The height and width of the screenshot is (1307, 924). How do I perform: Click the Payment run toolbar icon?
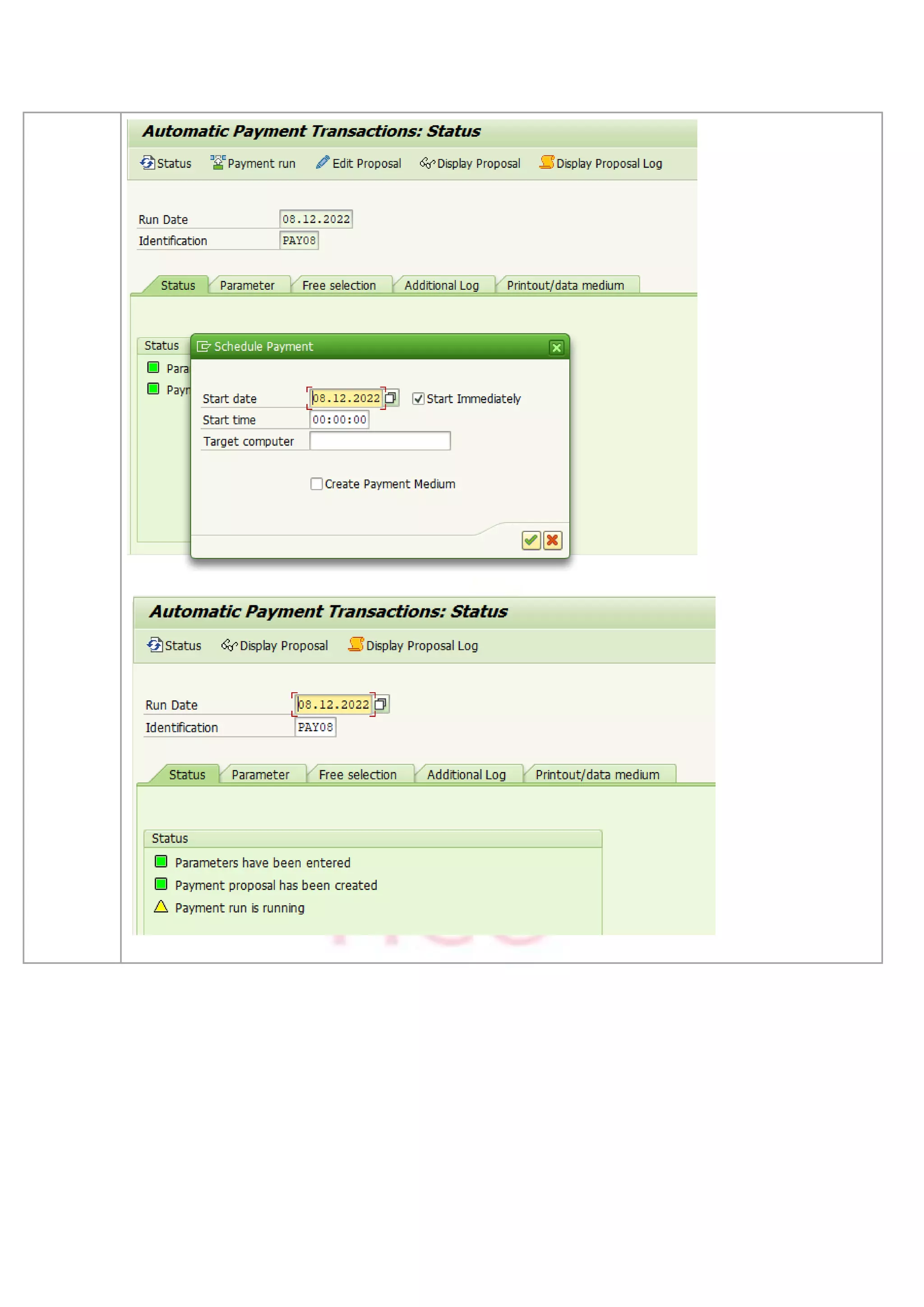218,163
